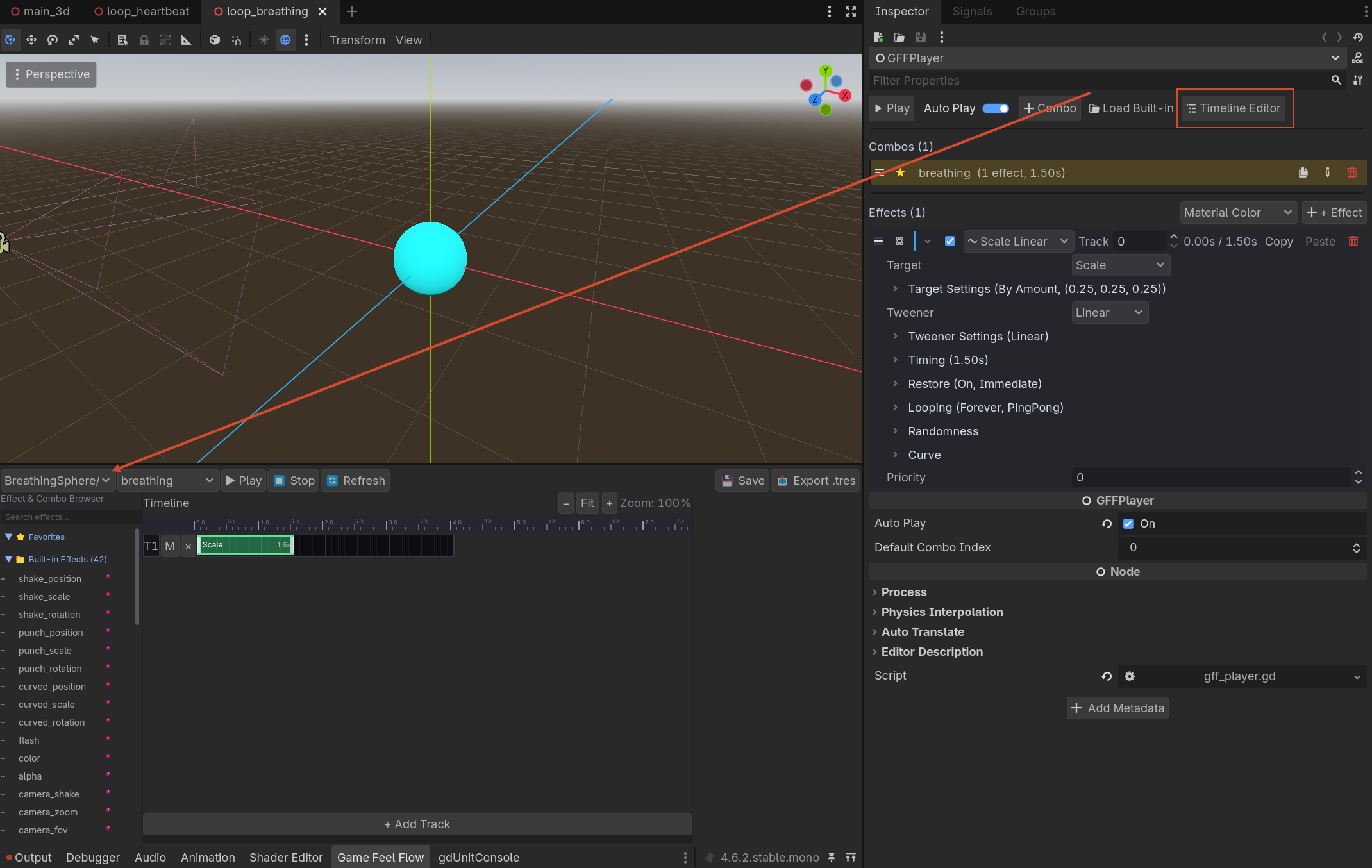The height and width of the screenshot is (868, 1372).
Task: Click the + Add Track button
Action: 417,824
